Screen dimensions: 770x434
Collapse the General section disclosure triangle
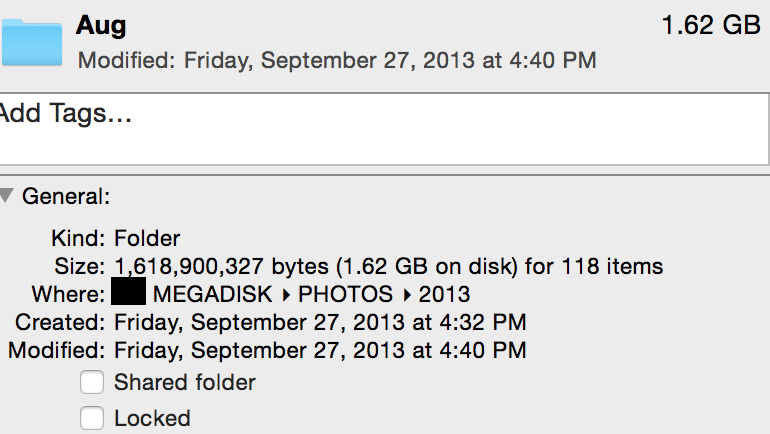click(x=6, y=196)
